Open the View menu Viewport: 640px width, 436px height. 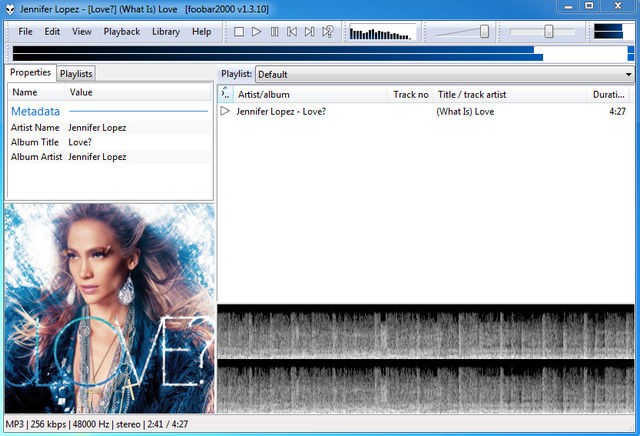click(82, 32)
